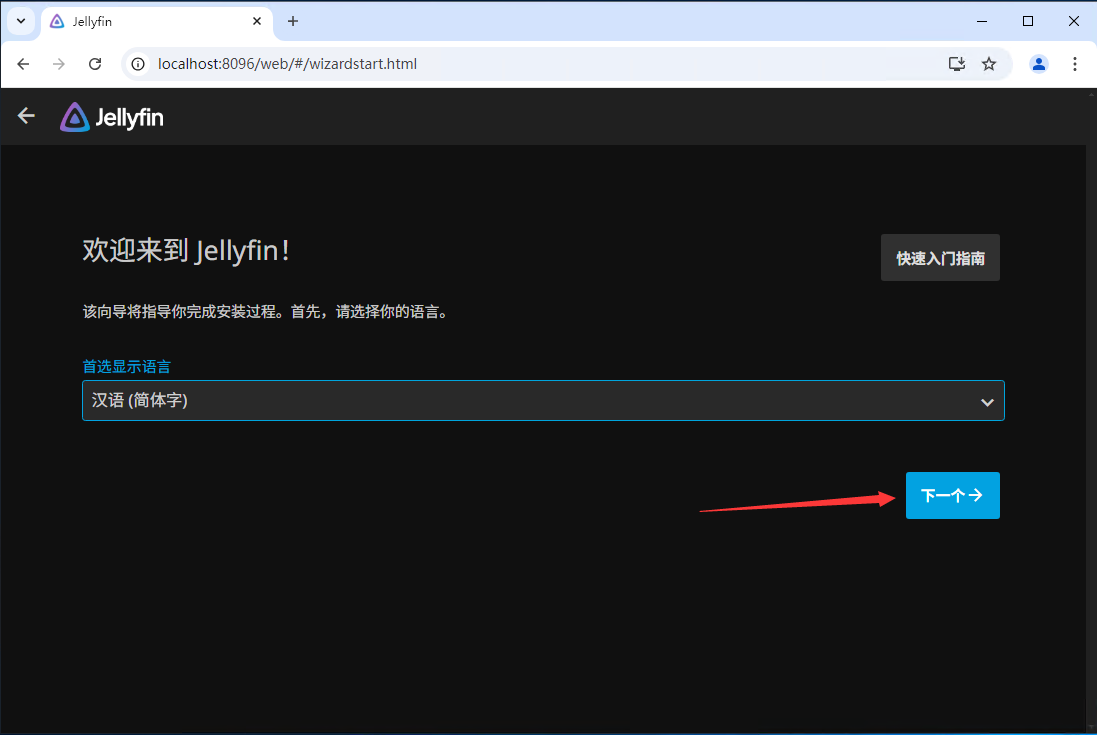The width and height of the screenshot is (1097, 735).
Task: Click the 下一个 button to continue setup
Action: coord(951,495)
